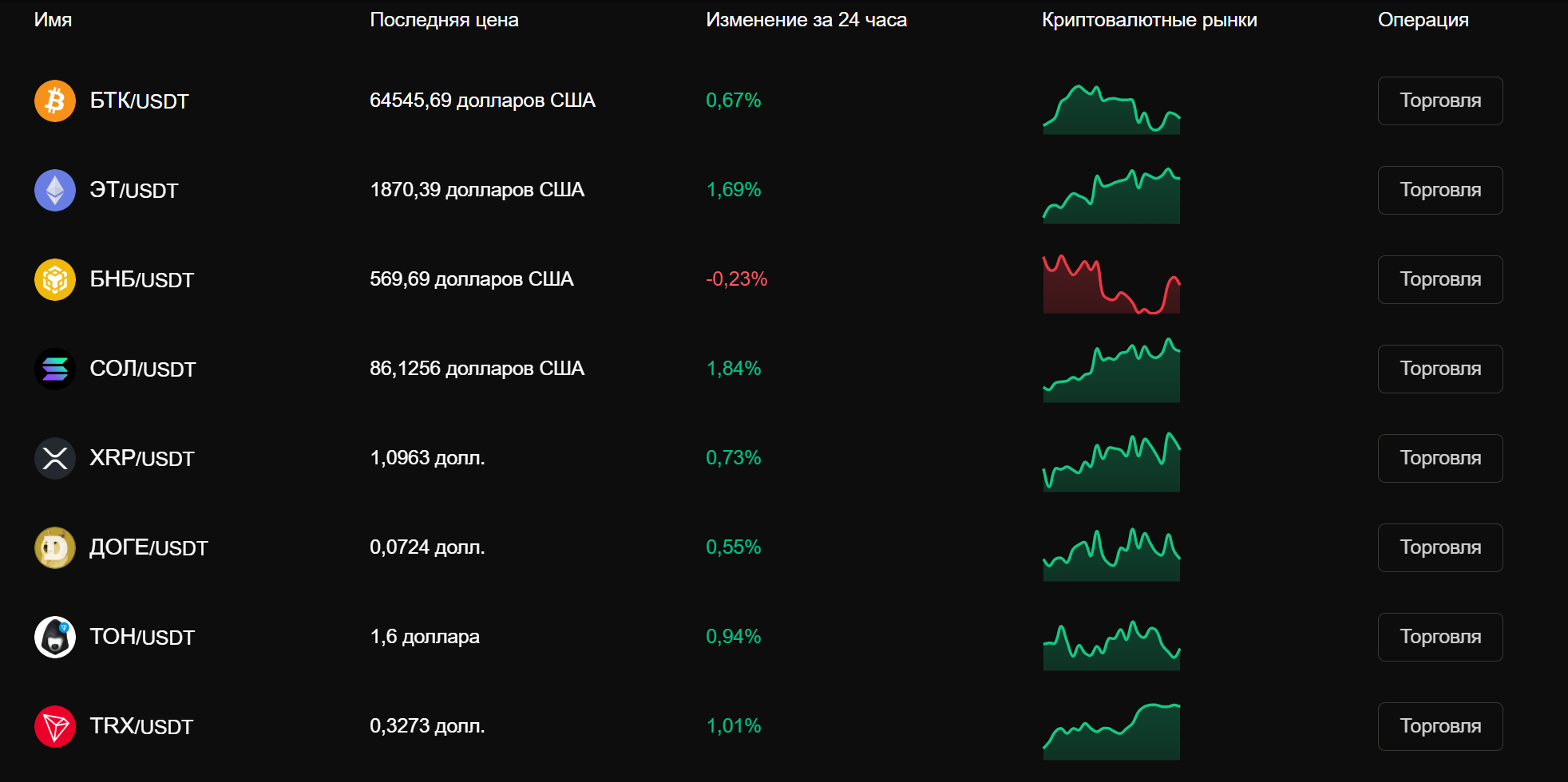Click the Ethereum coin icon
The width and height of the screenshot is (1568, 782).
(55, 190)
